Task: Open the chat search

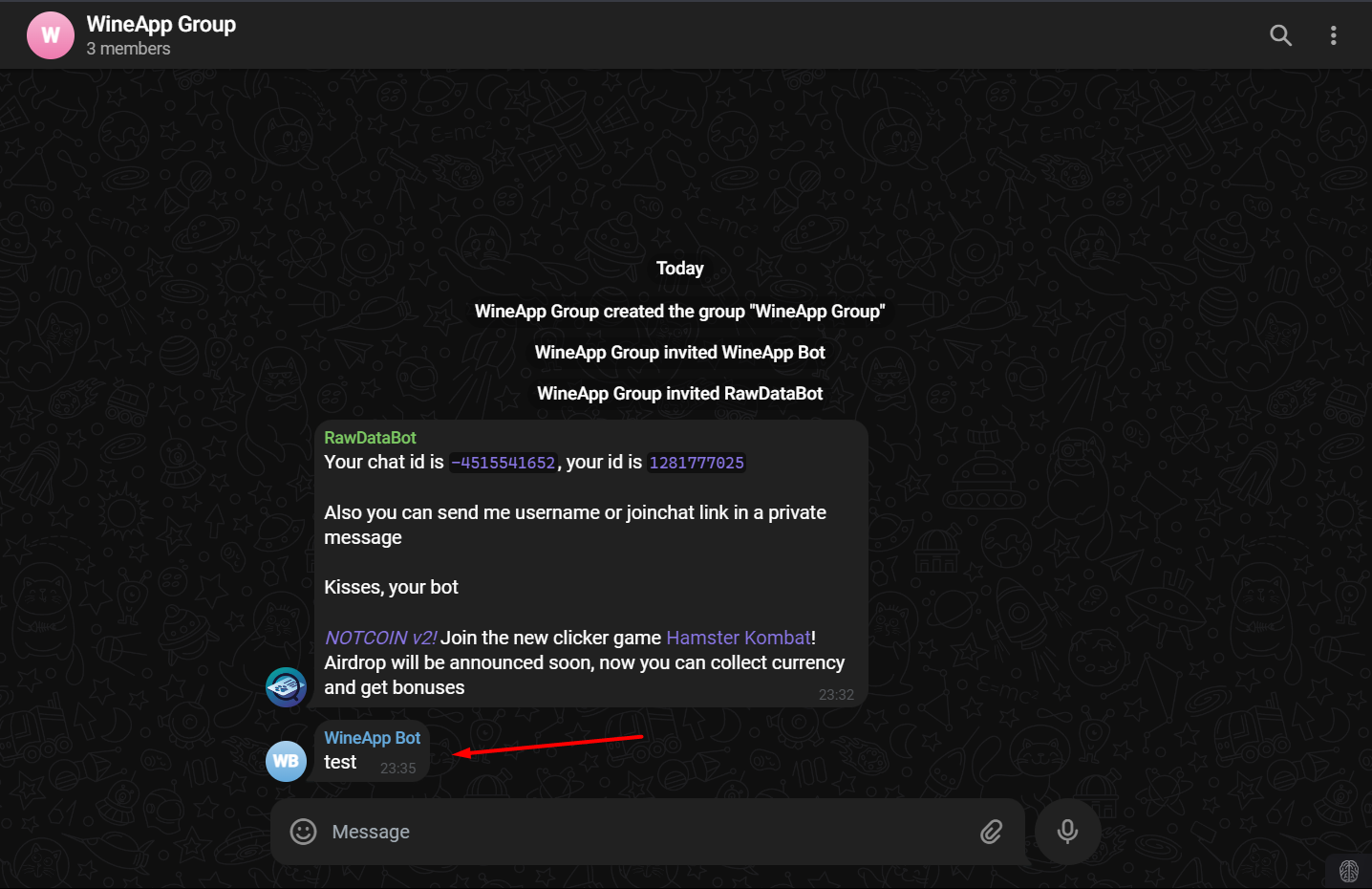Action: pos(1280,35)
